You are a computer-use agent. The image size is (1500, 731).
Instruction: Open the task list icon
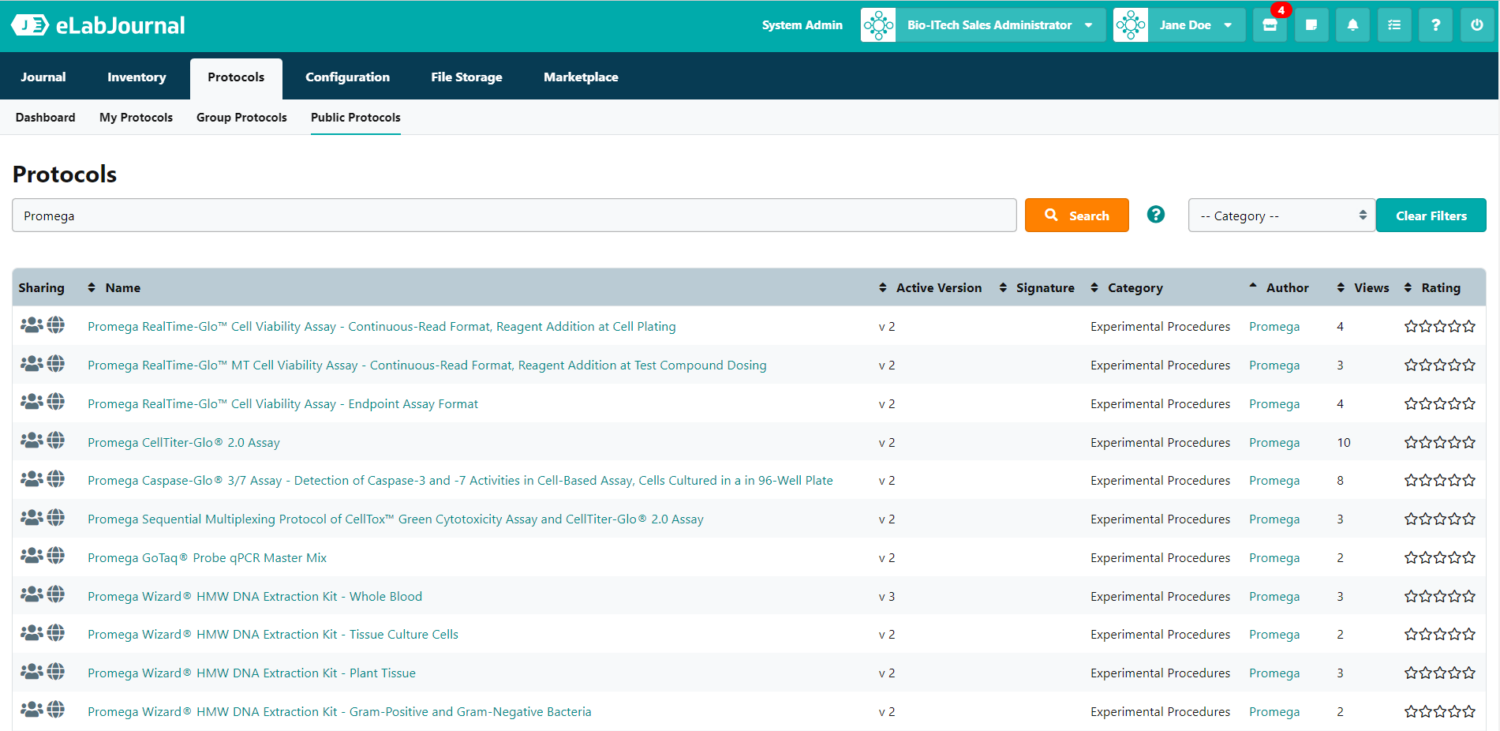coord(1394,26)
